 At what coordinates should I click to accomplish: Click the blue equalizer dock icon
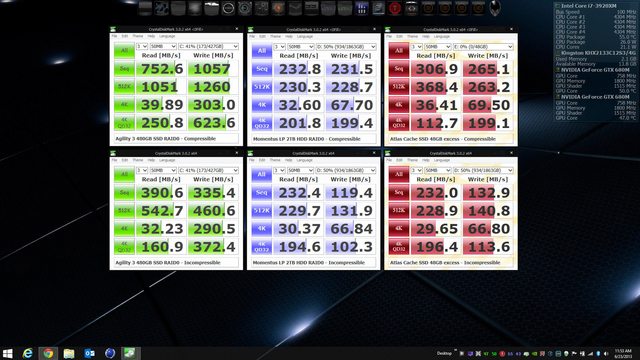pyautogui.click(x=362, y=8)
